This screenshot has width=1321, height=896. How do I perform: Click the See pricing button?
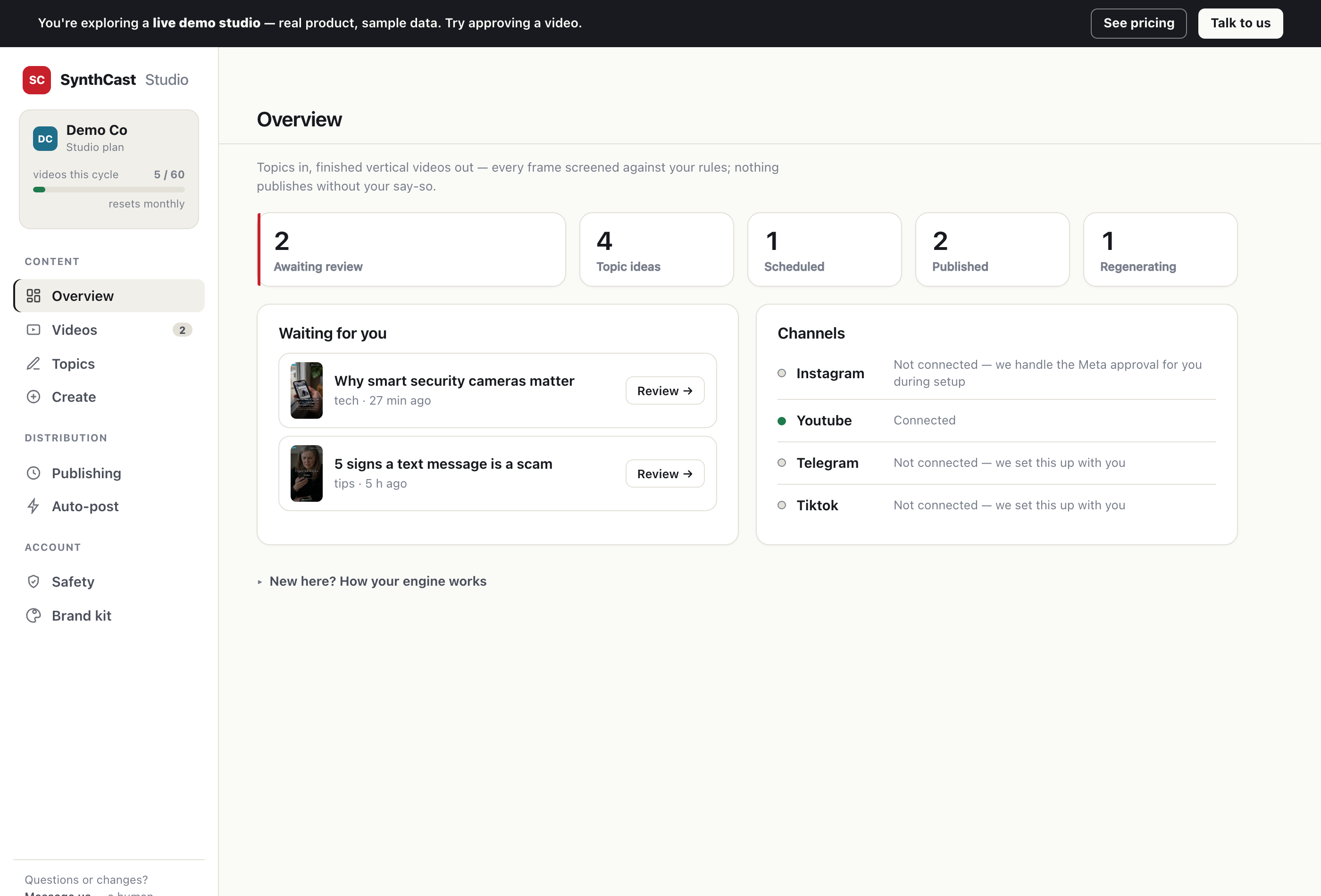pyautogui.click(x=1138, y=23)
